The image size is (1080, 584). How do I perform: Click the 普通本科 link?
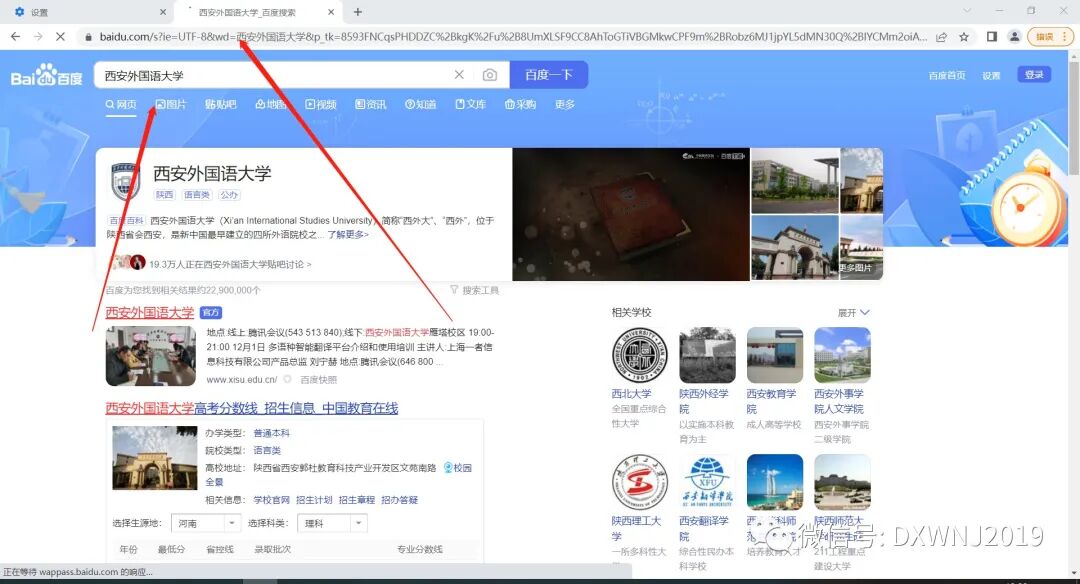[x=271, y=432]
